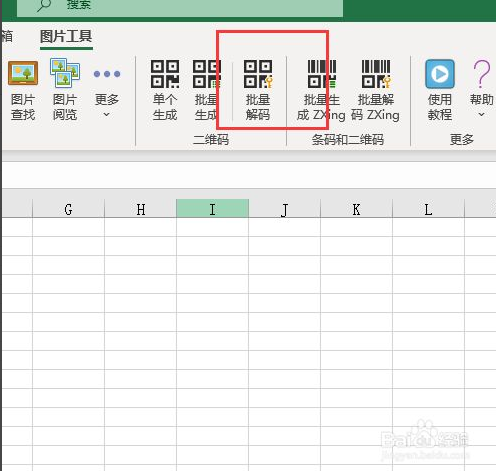
Task: Select column J header
Action: click(x=284, y=209)
